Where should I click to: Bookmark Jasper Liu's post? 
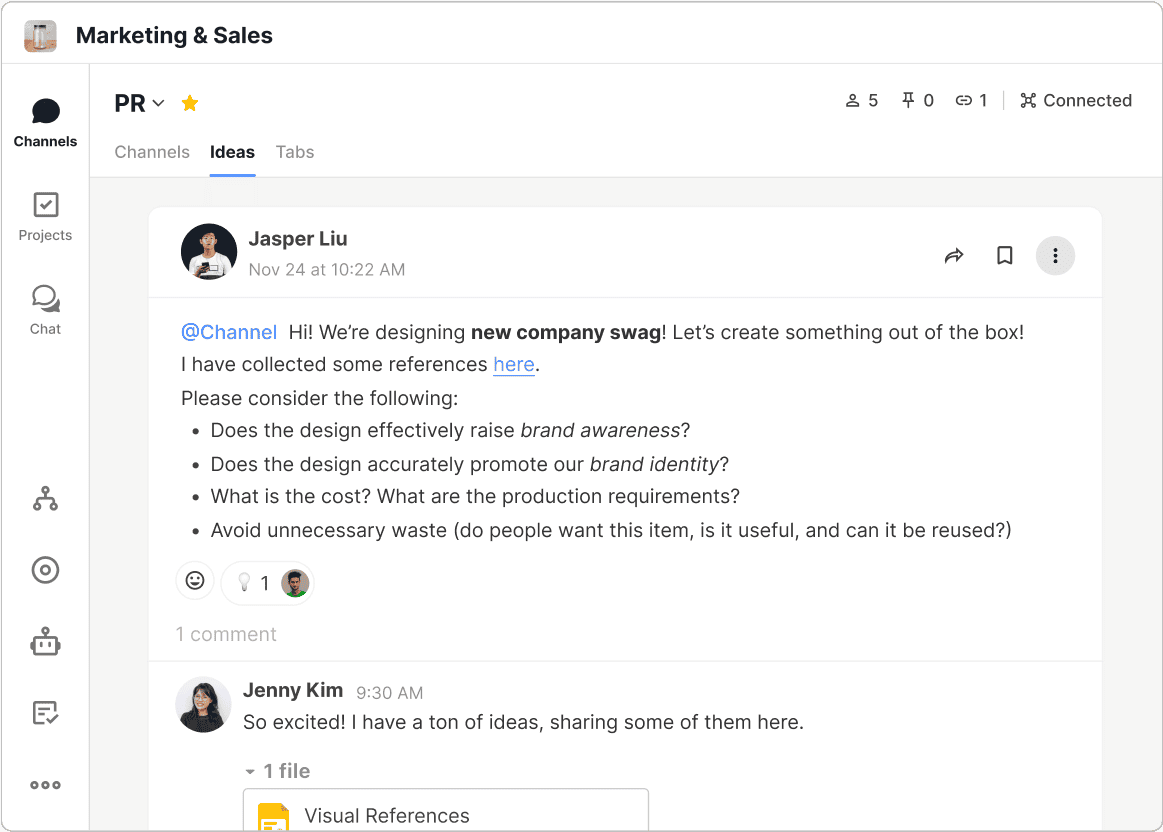coord(1004,256)
